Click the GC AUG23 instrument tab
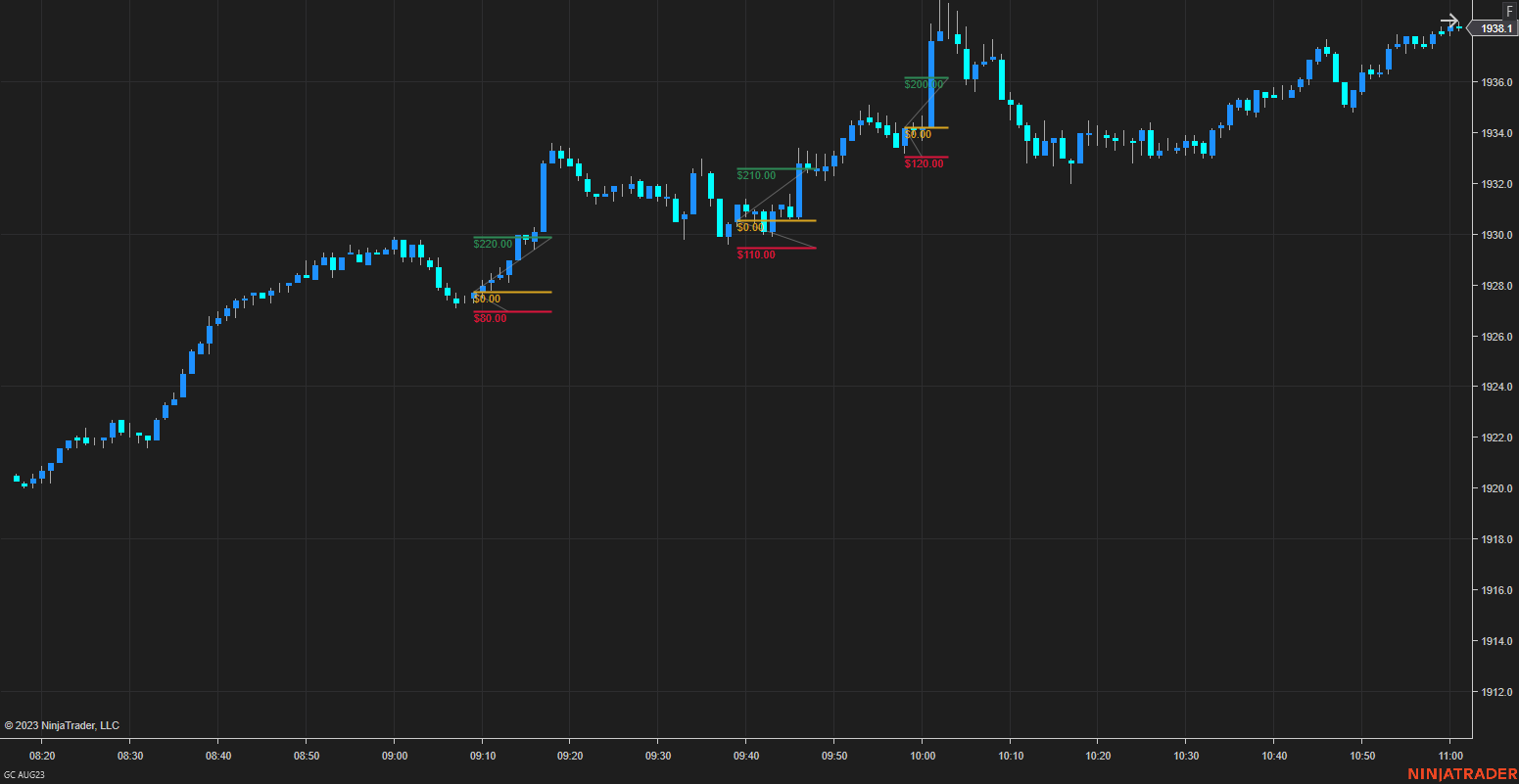 [x=24, y=775]
